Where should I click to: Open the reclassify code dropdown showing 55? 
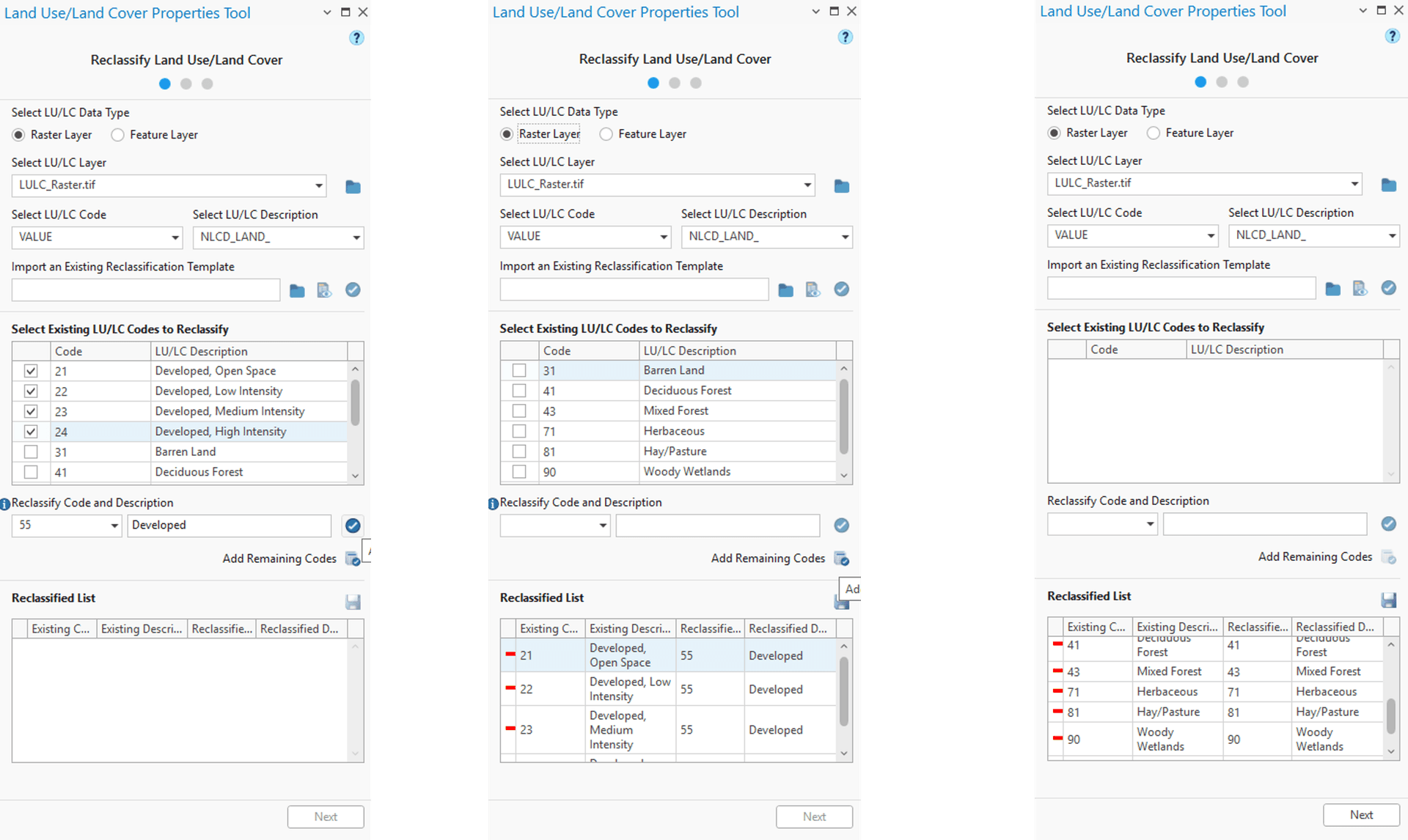114,526
